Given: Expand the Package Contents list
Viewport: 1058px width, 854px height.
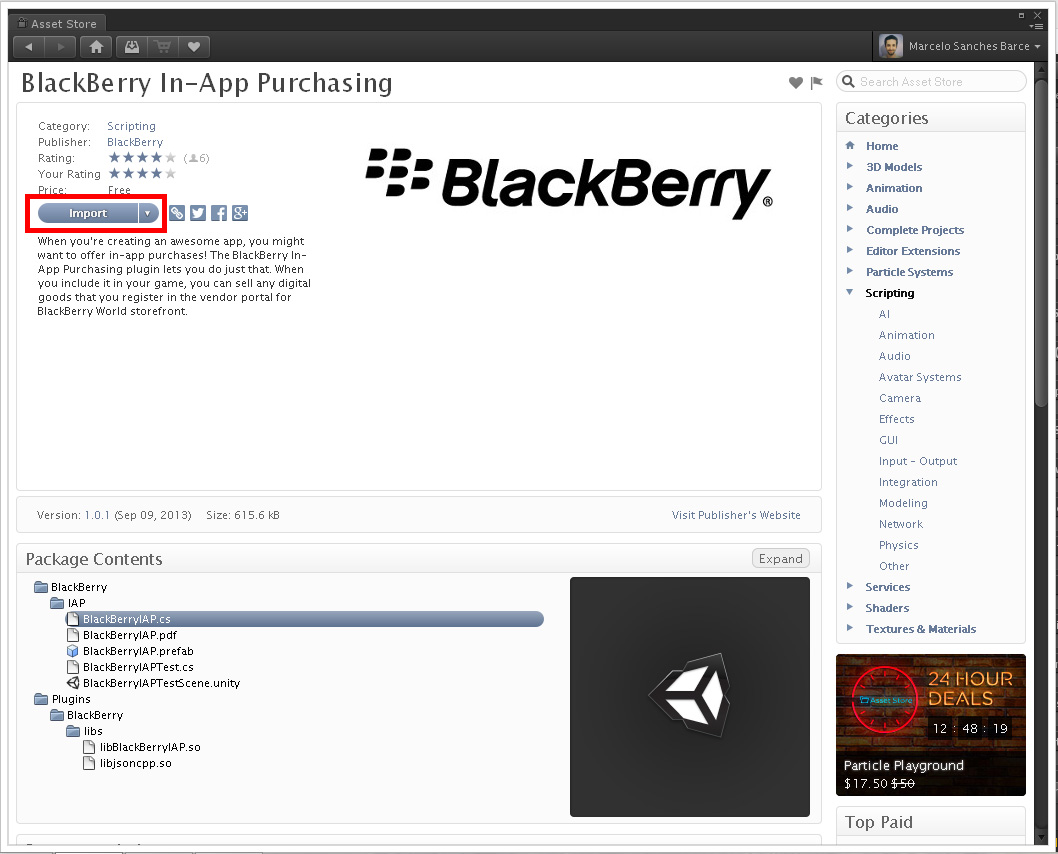Looking at the screenshot, I should point(781,559).
